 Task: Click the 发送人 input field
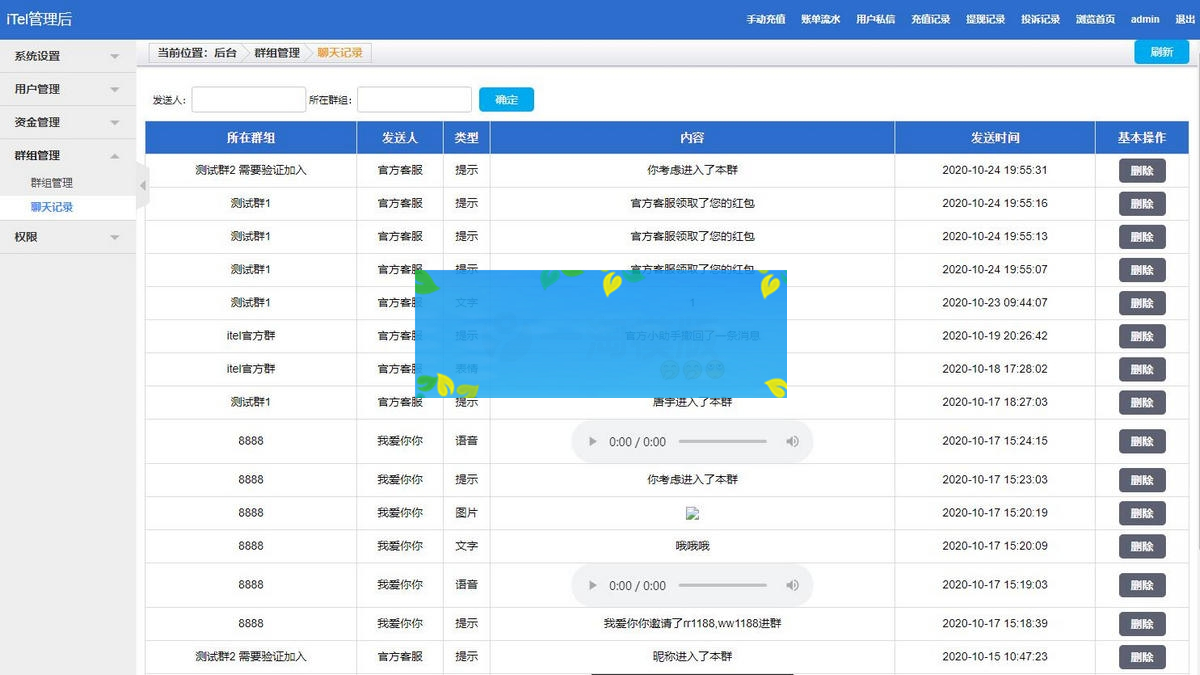248,99
